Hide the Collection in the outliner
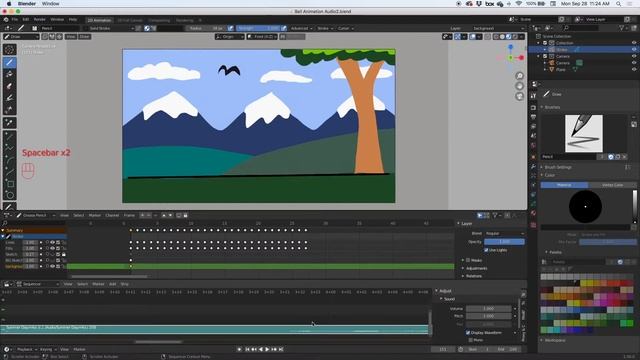Viewport: 640px width, 360px height. 634,43
